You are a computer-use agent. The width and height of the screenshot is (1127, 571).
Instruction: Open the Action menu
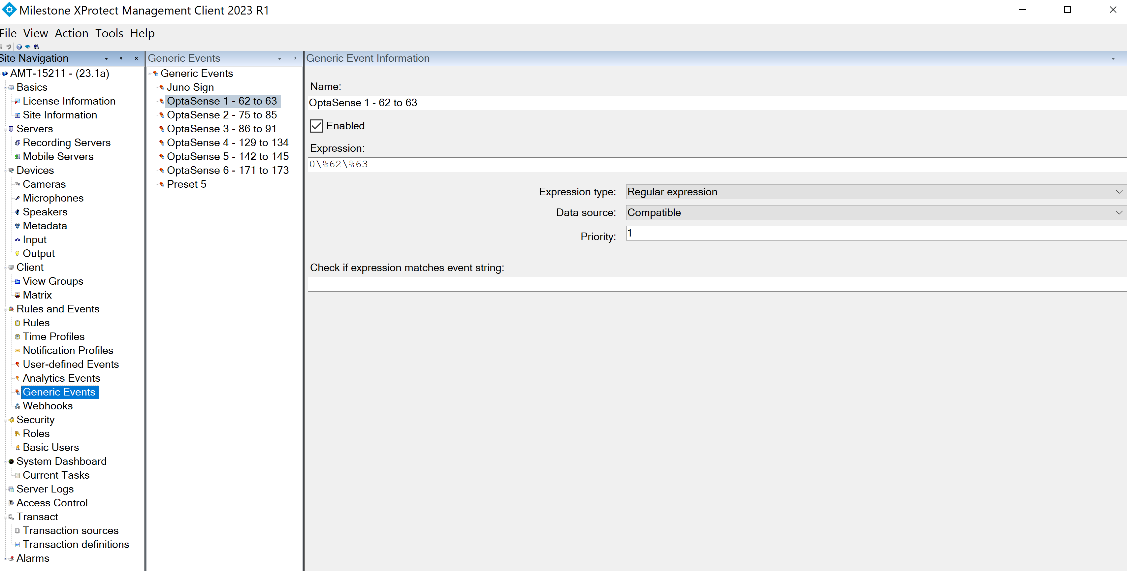(x=71, y=33)
